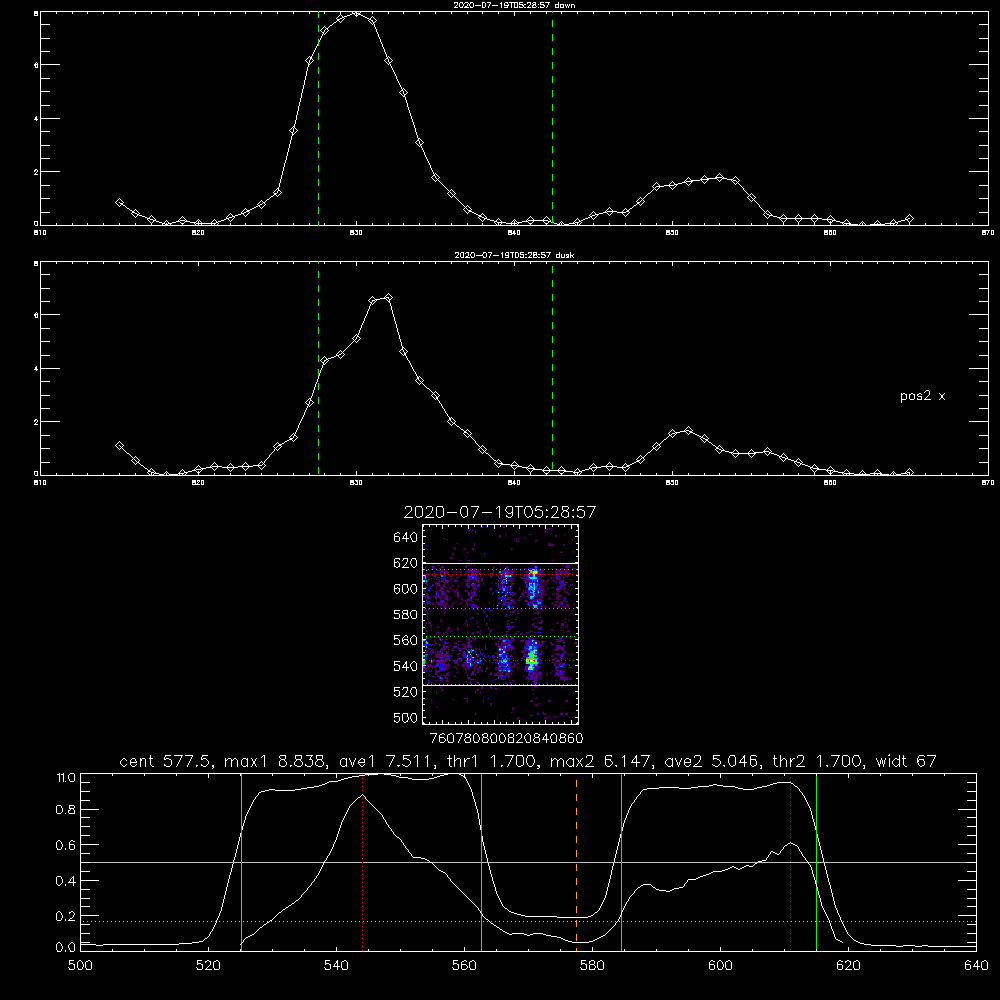
Task: Select green boundary line near 615
Action: coord(816,861)
